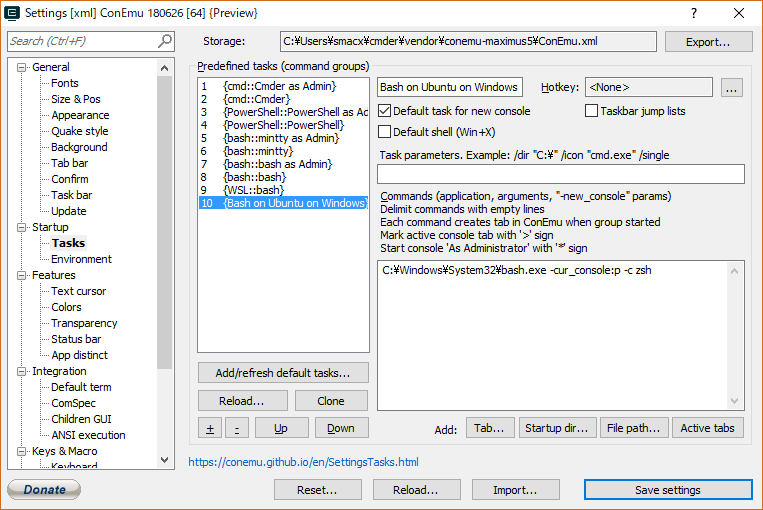763x510 pixels.
Task: Click the Donate button
Action: point(44,490)
